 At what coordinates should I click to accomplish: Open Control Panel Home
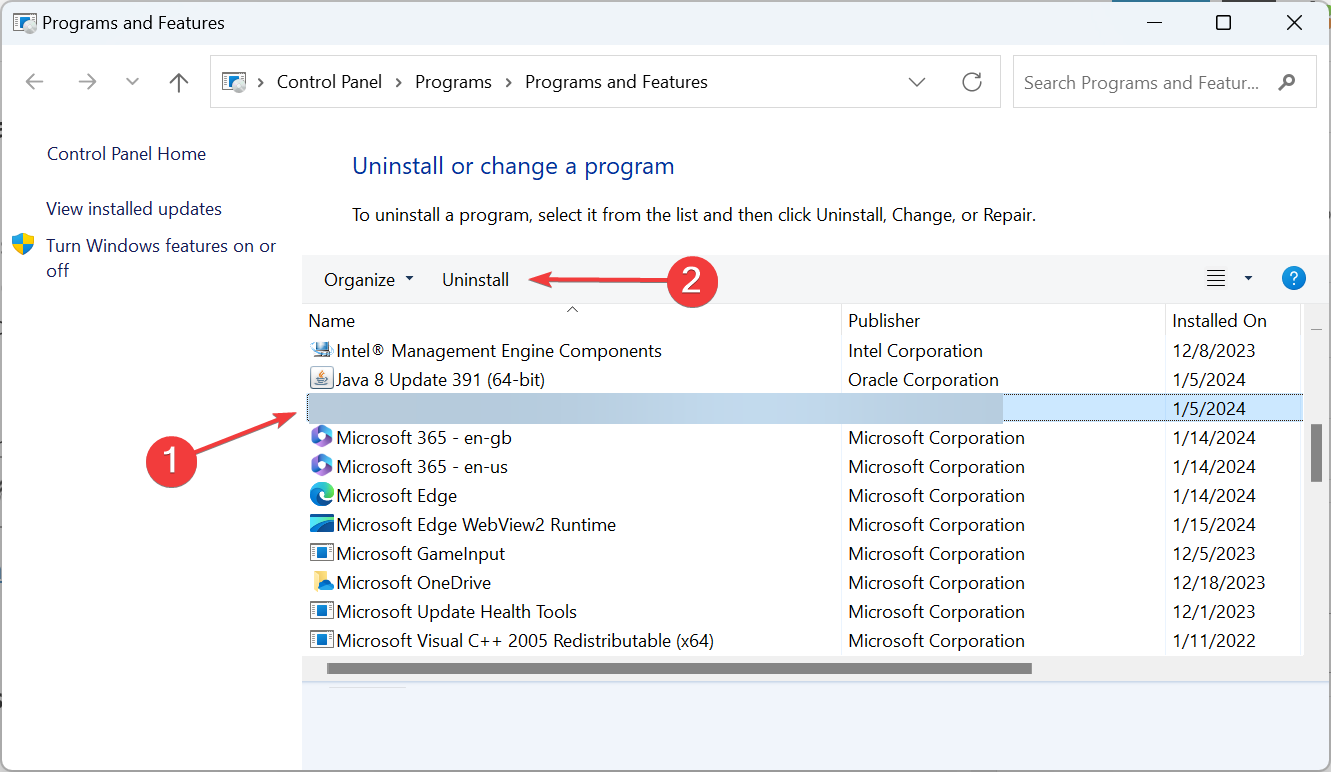126,154
